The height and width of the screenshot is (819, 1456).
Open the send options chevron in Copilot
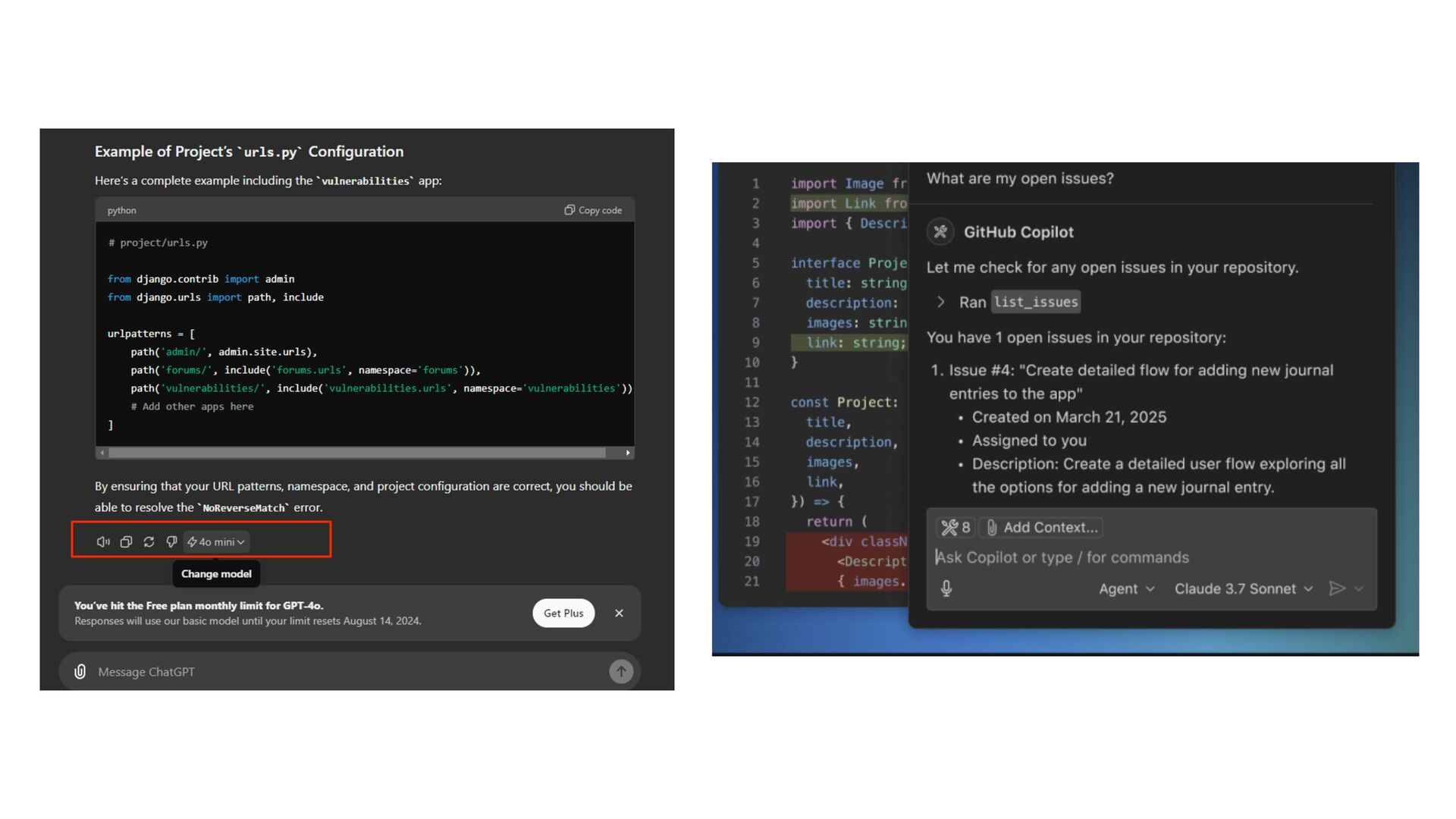[1359, 588]
